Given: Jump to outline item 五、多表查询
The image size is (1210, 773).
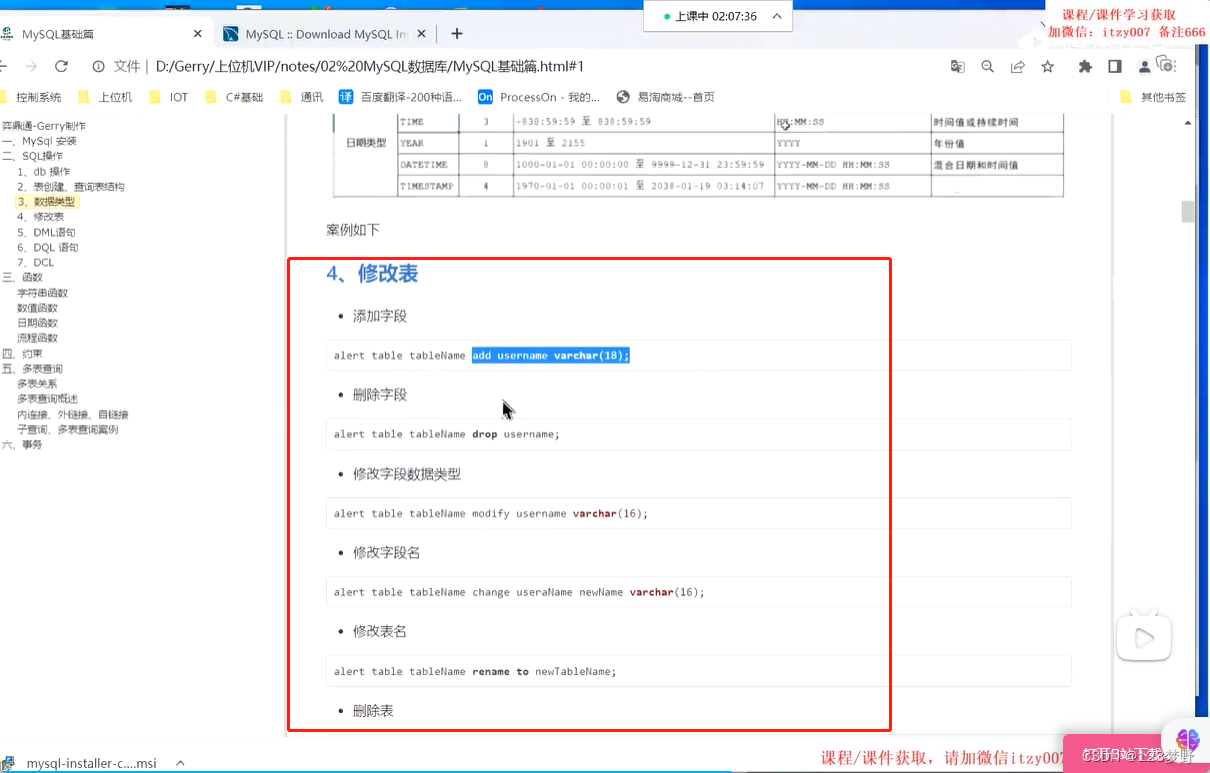Looking at the screenshot, I should (32, 369).
